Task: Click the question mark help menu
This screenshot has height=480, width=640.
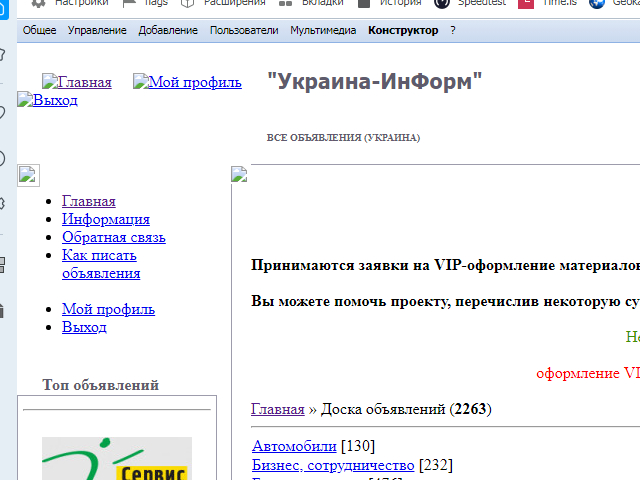Action: click(453, 31)
